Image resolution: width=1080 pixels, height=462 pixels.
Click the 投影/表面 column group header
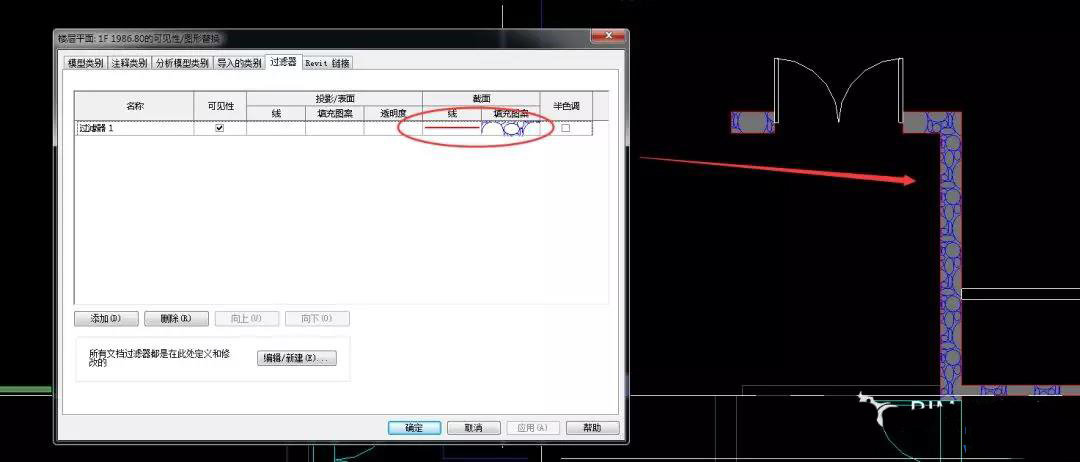coord(334,98)
